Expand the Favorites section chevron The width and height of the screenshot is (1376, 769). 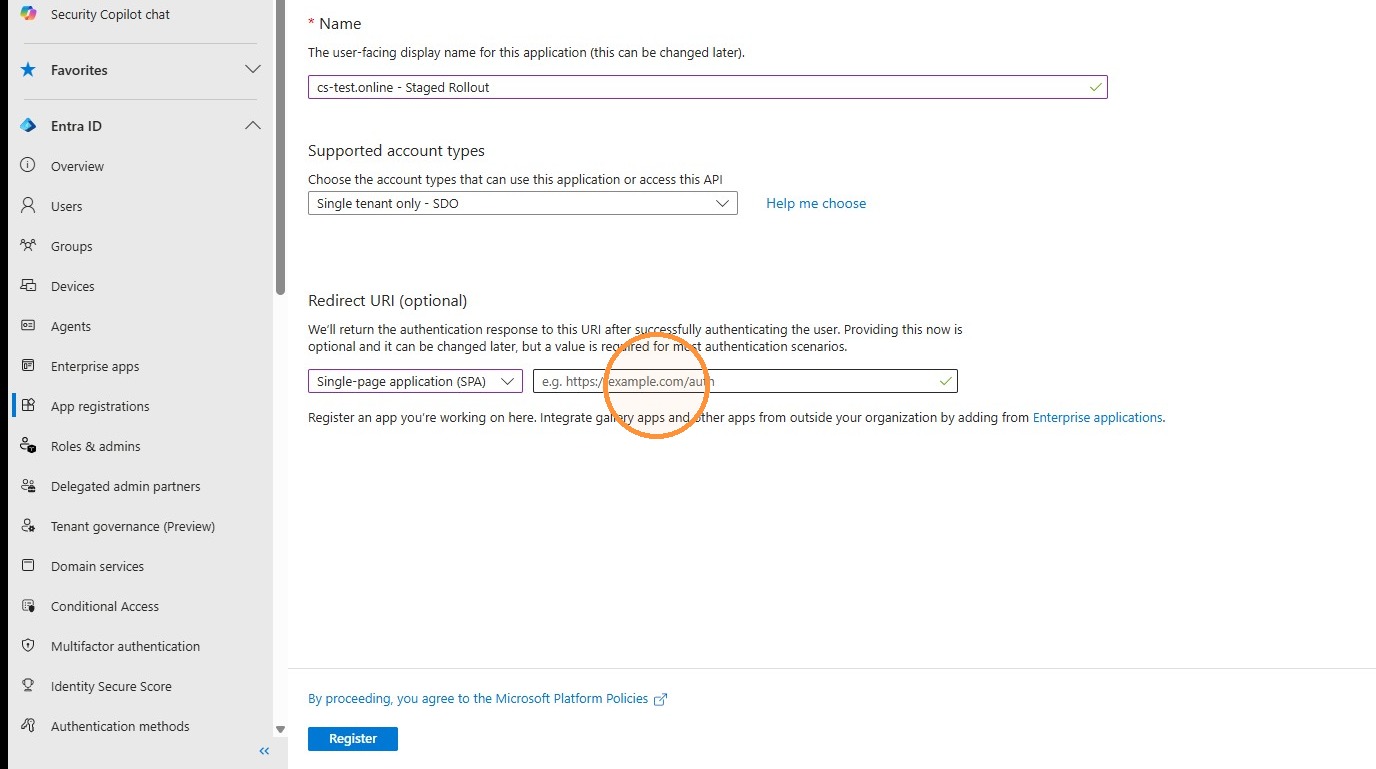[x=253, y=70]
